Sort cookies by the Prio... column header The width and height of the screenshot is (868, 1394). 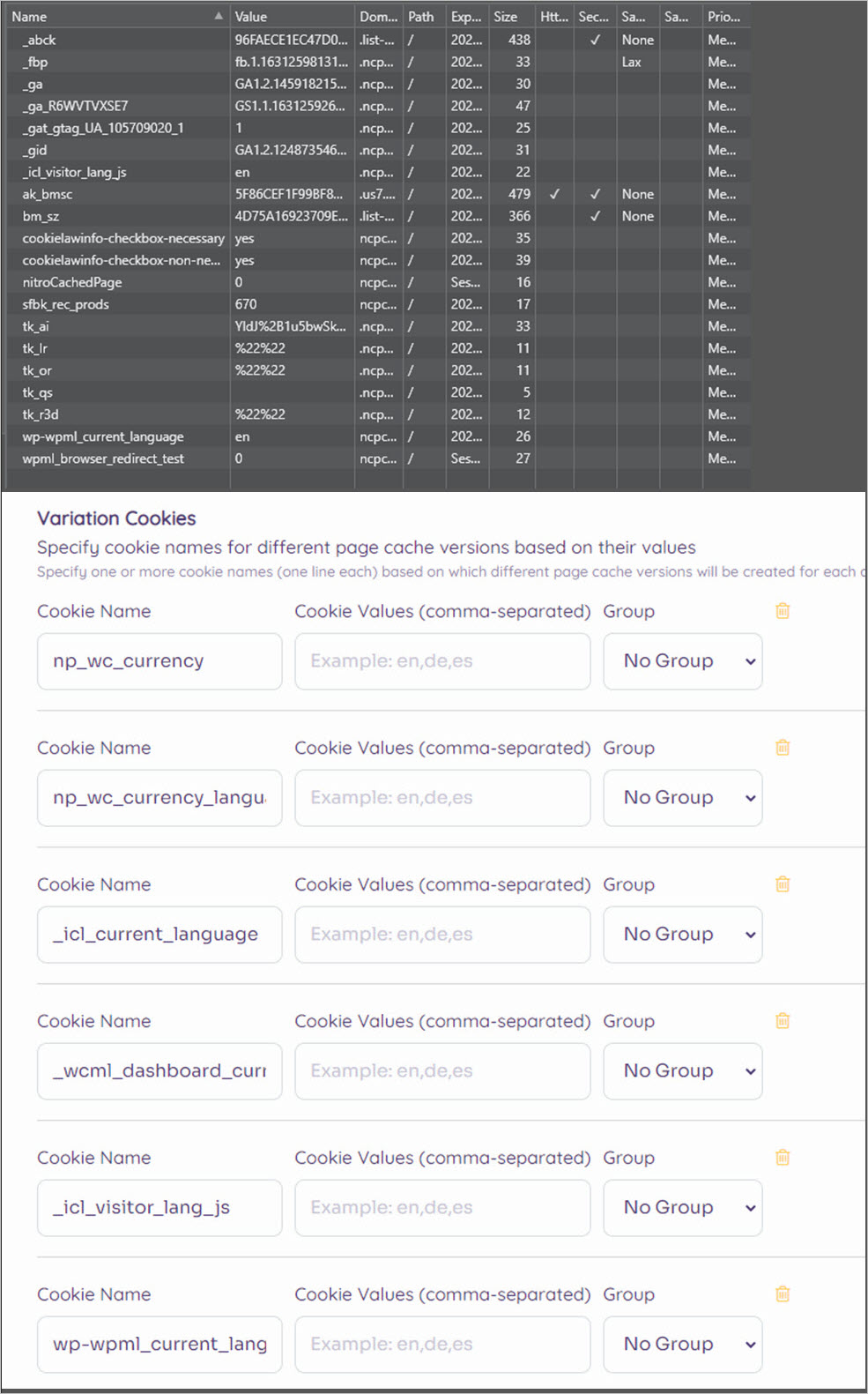tap(726, 17)
